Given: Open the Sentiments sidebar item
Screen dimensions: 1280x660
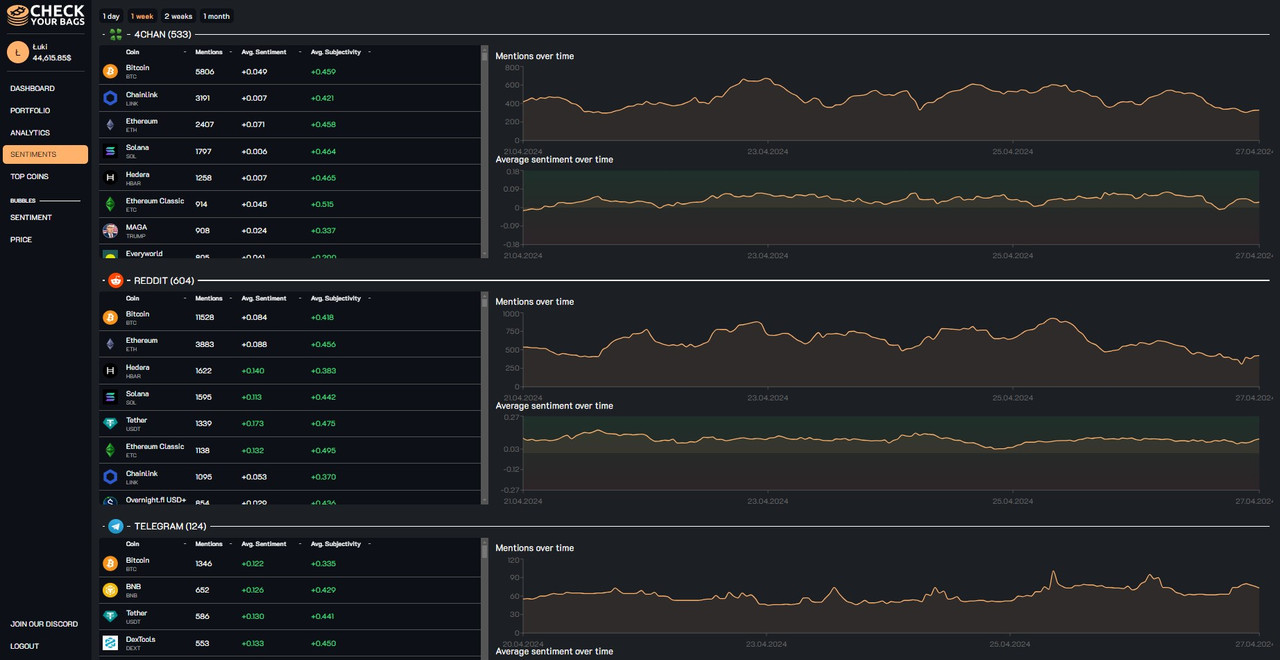Looking at the screenshot, I should pyautogui.click(x=45, y=154).
